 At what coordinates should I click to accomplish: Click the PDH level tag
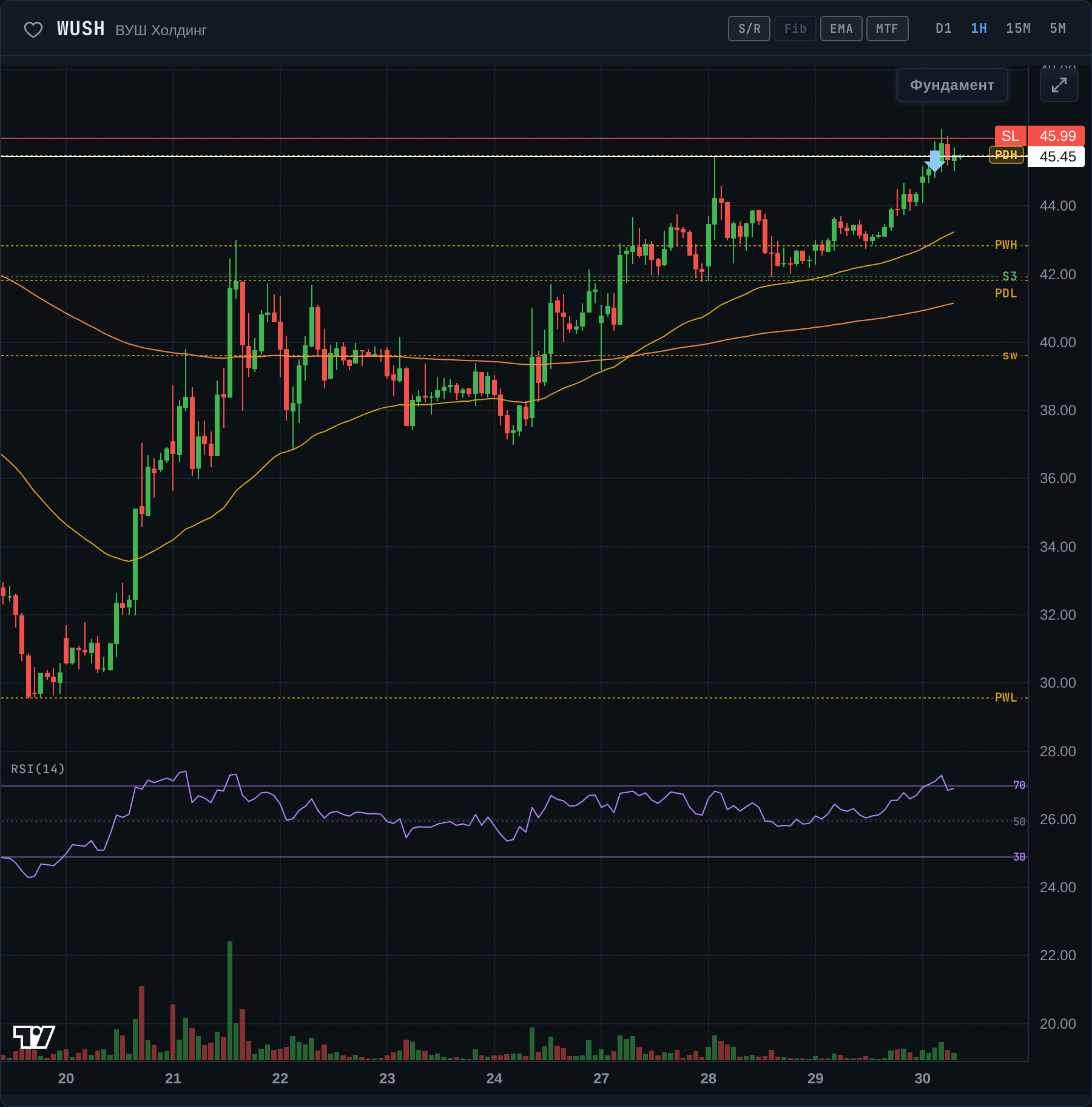tap(1006, 155)
